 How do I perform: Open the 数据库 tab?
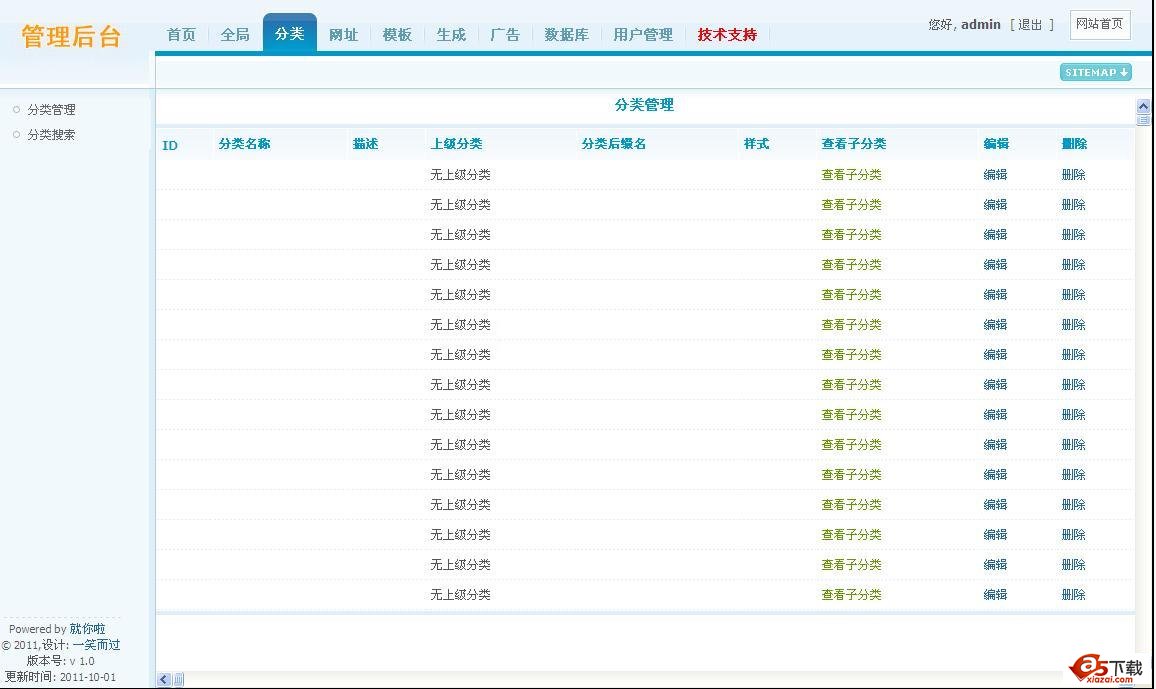click(566, 34)
